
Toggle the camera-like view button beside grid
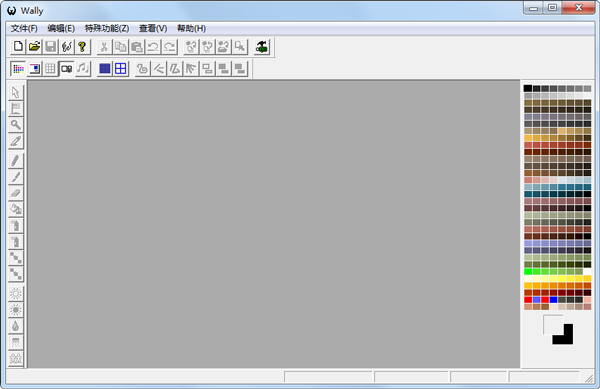67,69
